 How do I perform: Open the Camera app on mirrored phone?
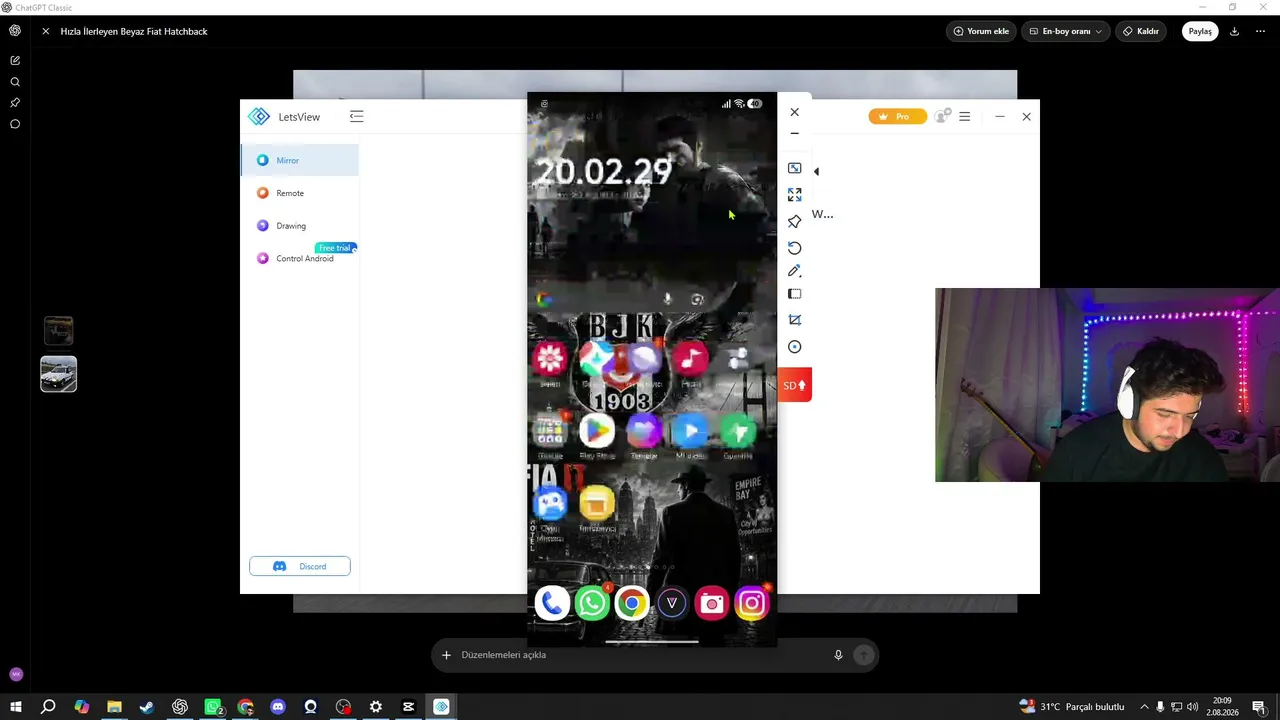coord(711,603)
